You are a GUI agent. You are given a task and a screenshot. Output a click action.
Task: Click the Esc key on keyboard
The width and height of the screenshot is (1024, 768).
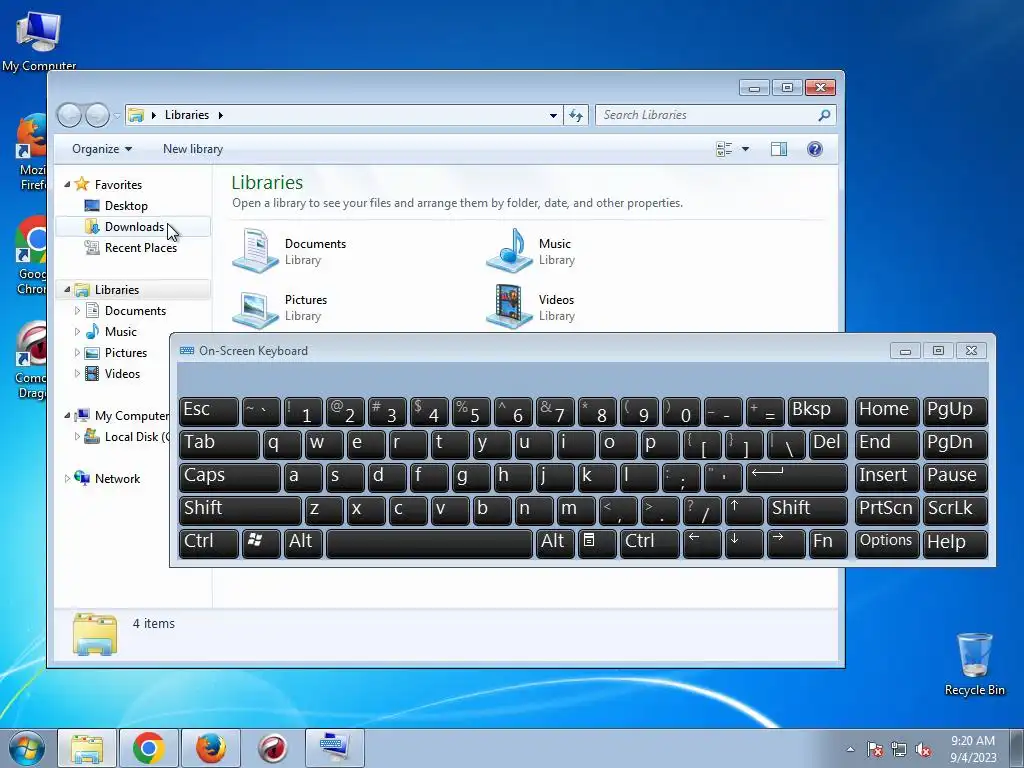(x=209, y=411)
